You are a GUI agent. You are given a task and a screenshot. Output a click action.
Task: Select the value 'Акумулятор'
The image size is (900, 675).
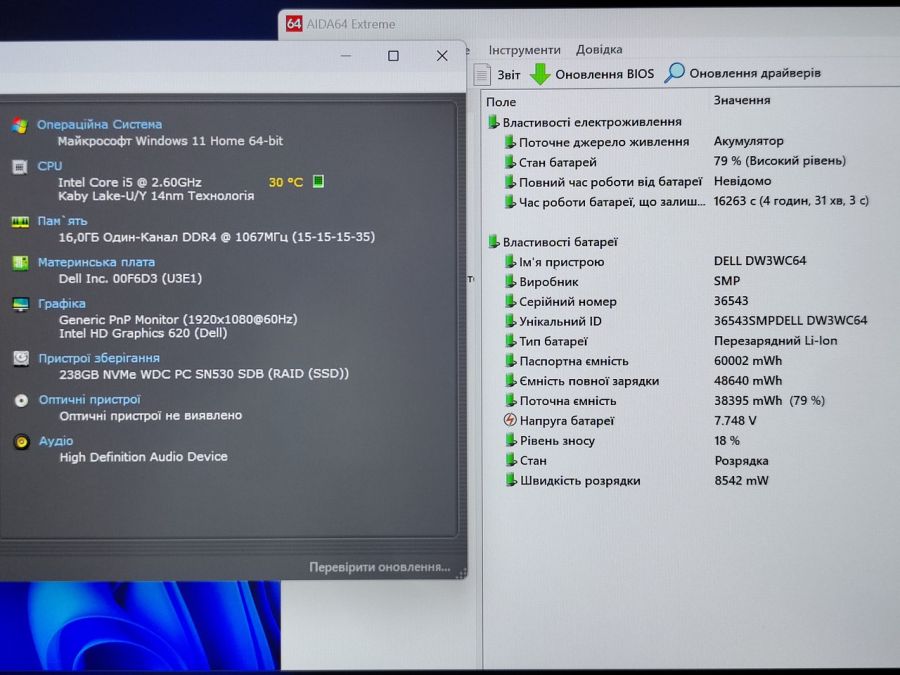(x=748, y=141)
